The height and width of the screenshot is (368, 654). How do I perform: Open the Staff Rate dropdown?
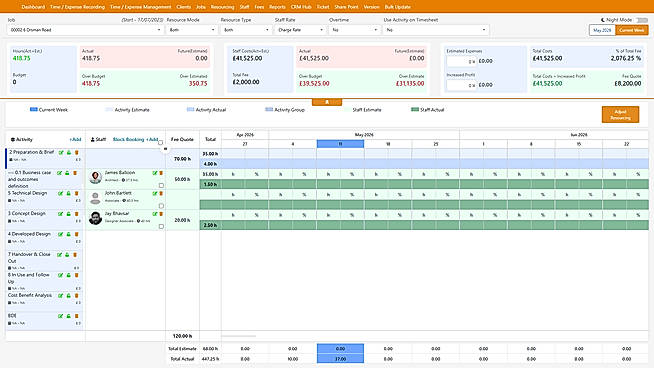click(x=300, y=30)
